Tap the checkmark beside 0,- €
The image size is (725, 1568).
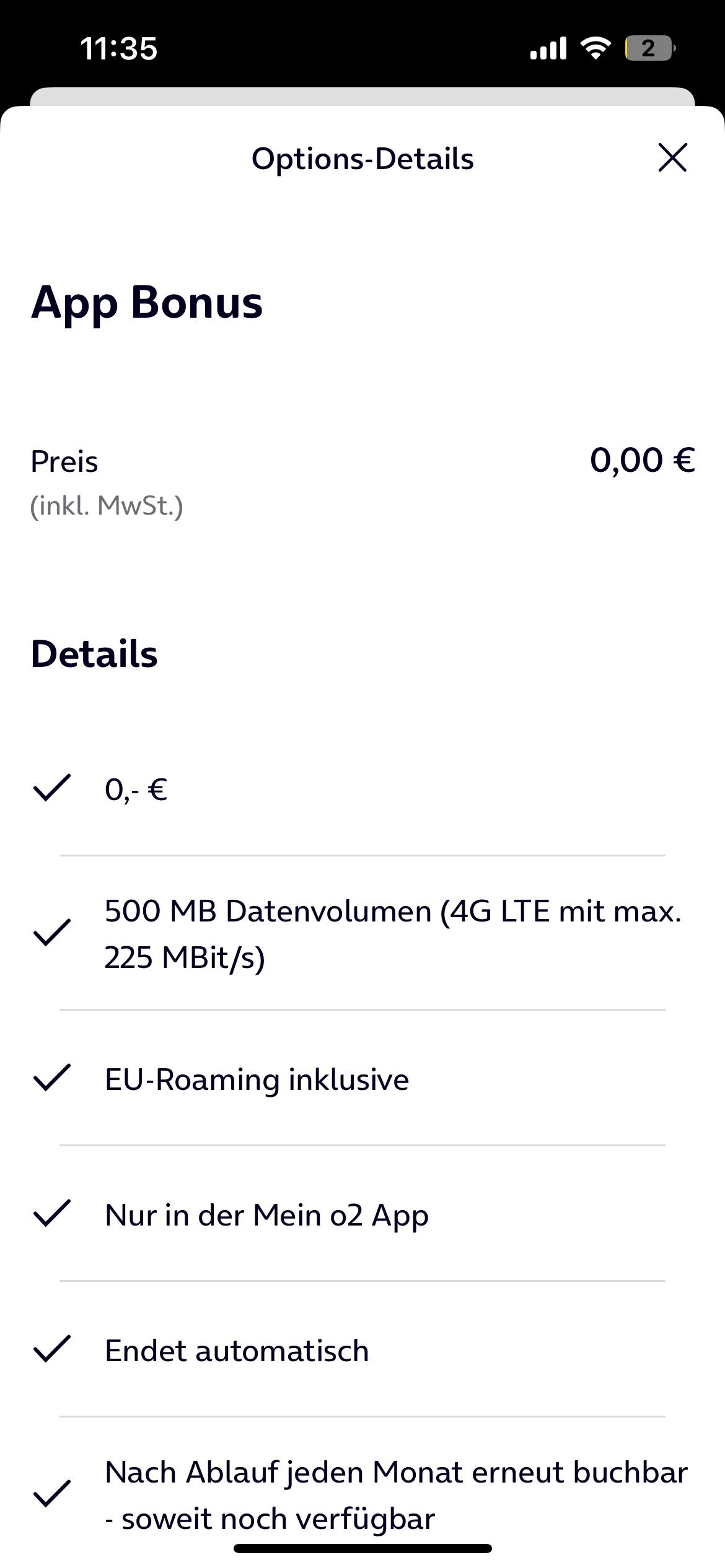tap(51, 788)
